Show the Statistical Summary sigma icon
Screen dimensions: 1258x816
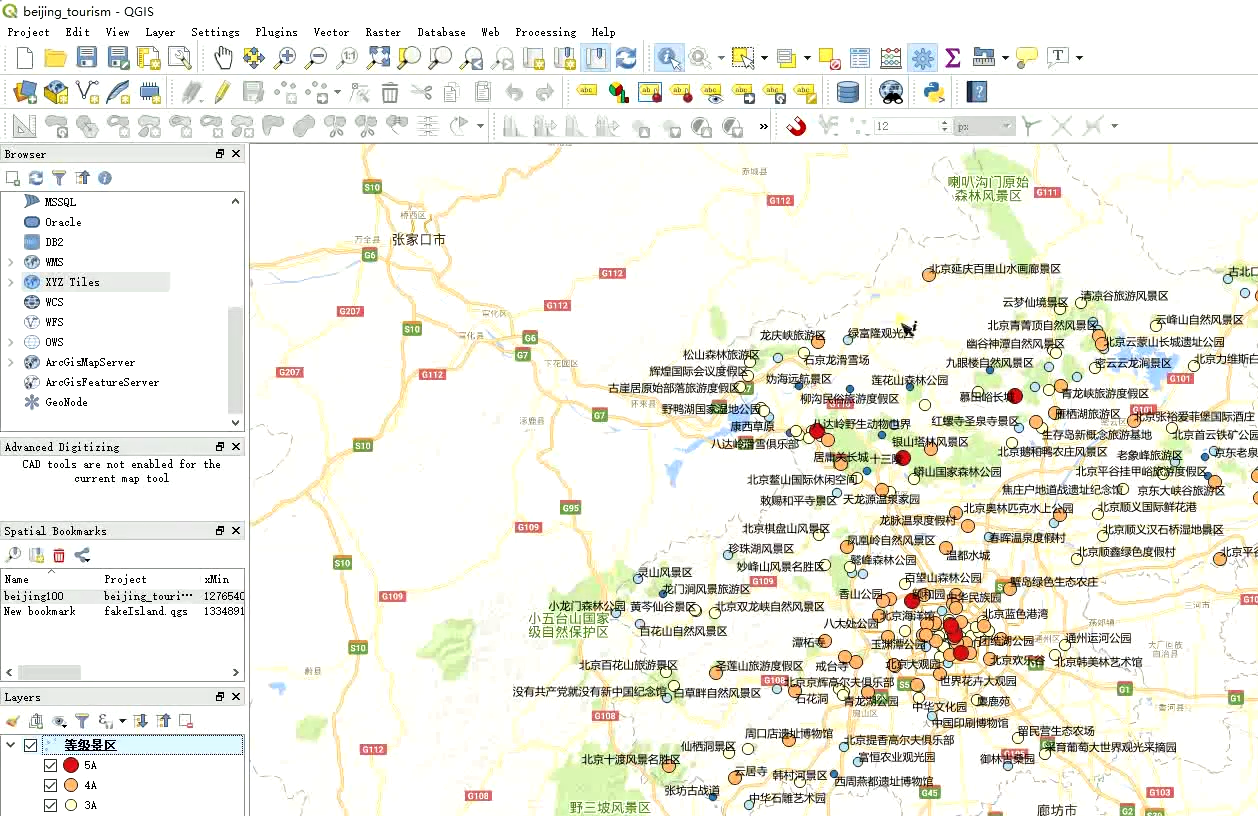[x=953, y=58]
